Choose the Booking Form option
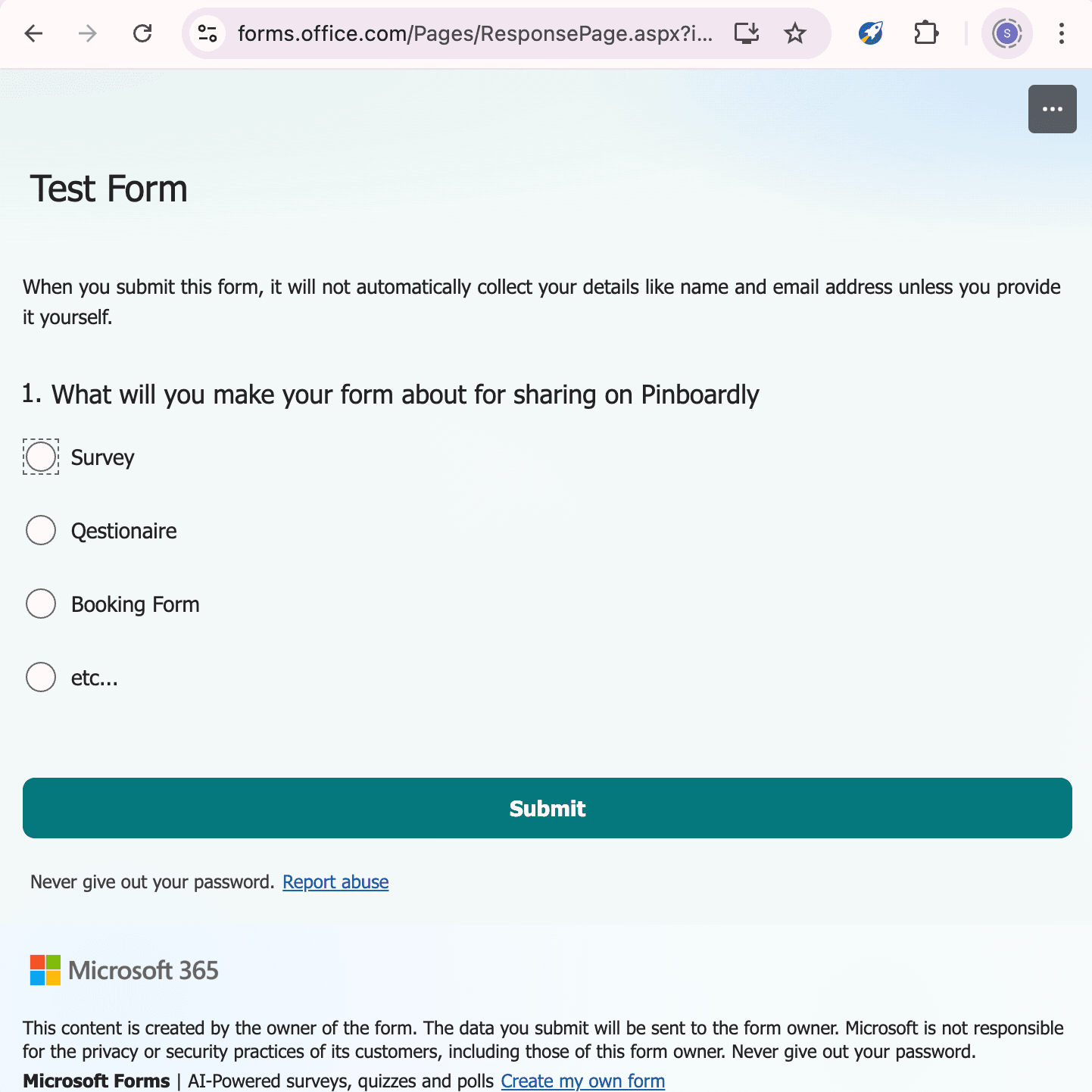The image size is (1092, 1092). tap(40, 604)
